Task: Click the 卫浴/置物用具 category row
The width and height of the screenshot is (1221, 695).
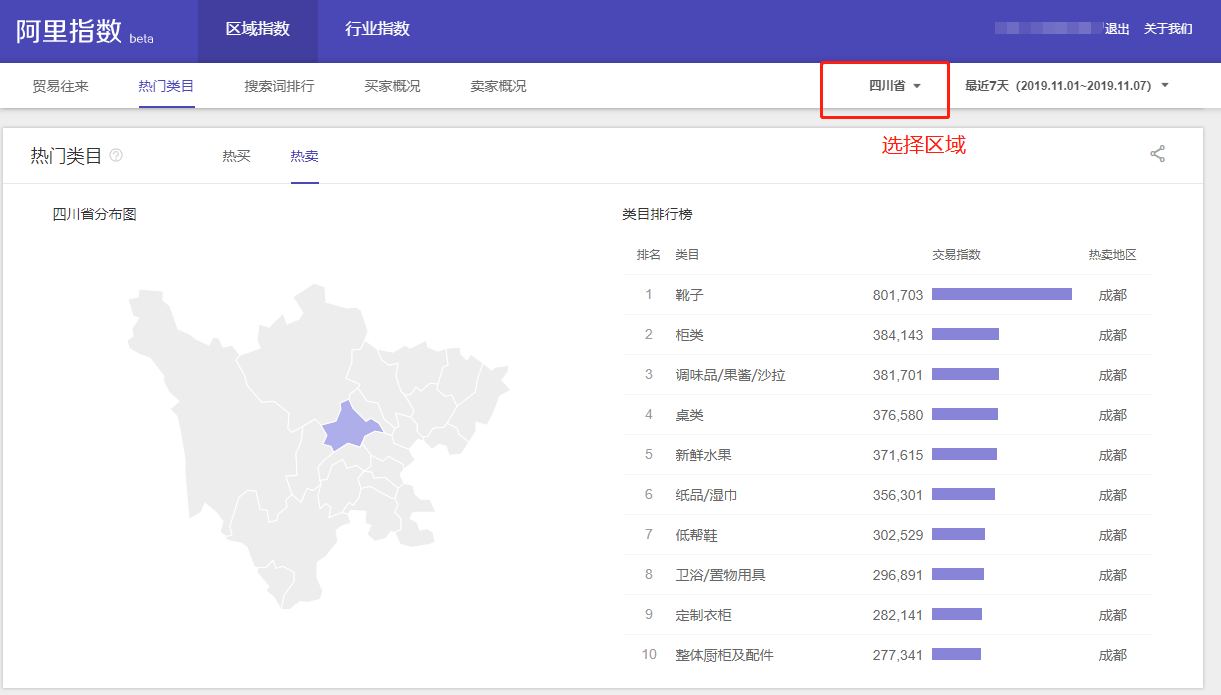Action: [887, 575]
